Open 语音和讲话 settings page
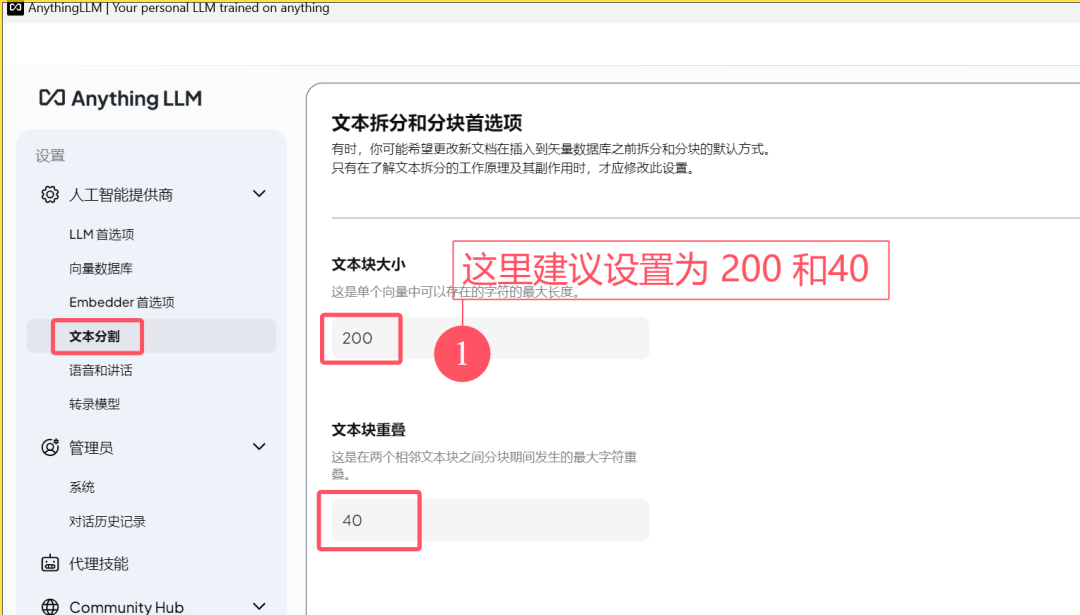Screen dimensions: 1080x615 click(101, 370)
